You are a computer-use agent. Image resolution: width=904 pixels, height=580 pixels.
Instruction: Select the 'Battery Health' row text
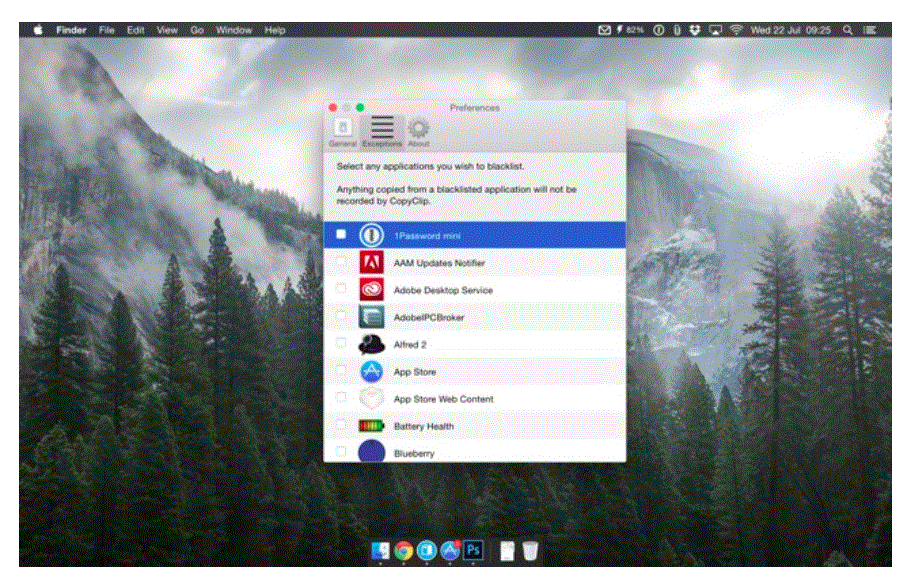click(424, 427)
